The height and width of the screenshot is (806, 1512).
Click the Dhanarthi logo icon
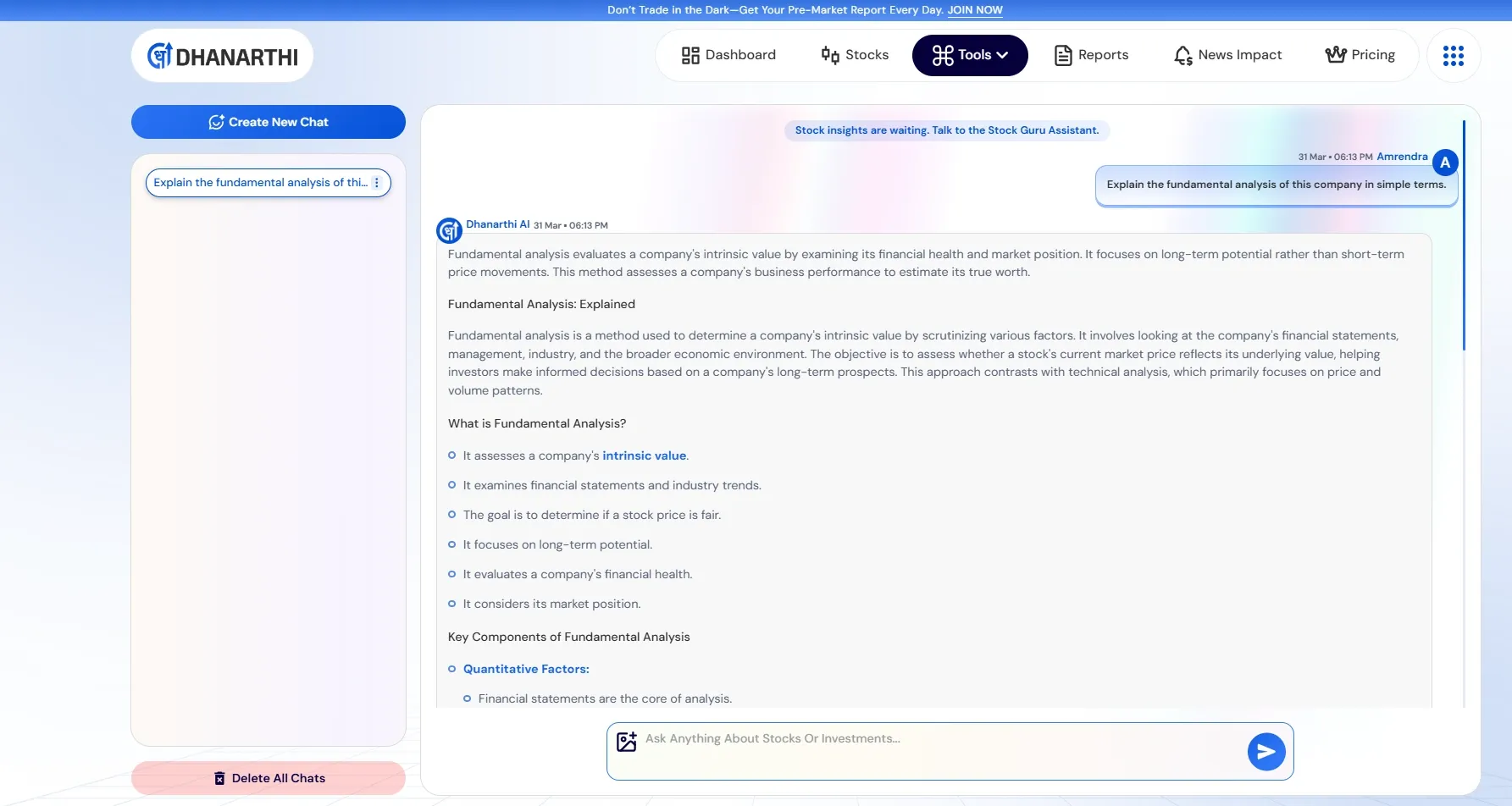(160, 56)
